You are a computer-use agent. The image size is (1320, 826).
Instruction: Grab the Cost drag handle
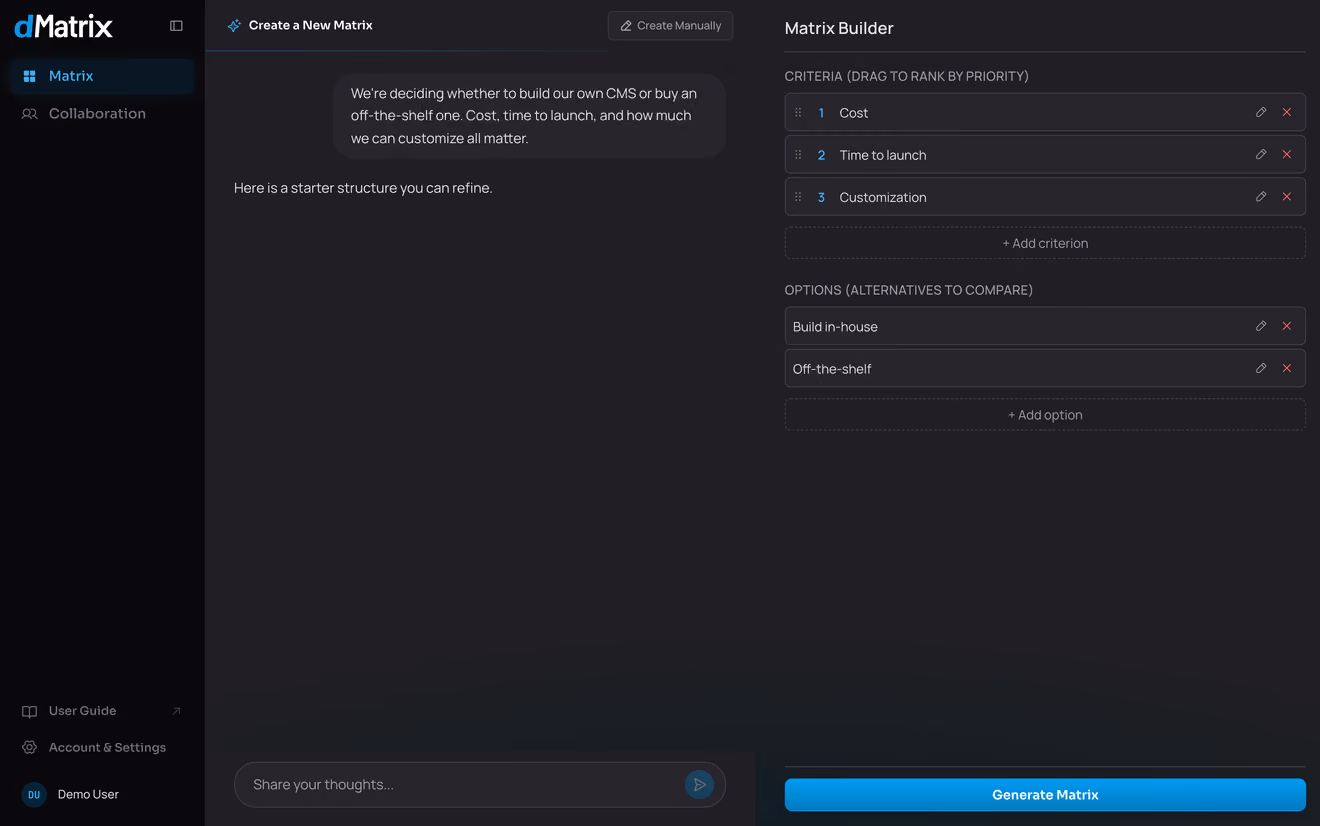point(798,113)
